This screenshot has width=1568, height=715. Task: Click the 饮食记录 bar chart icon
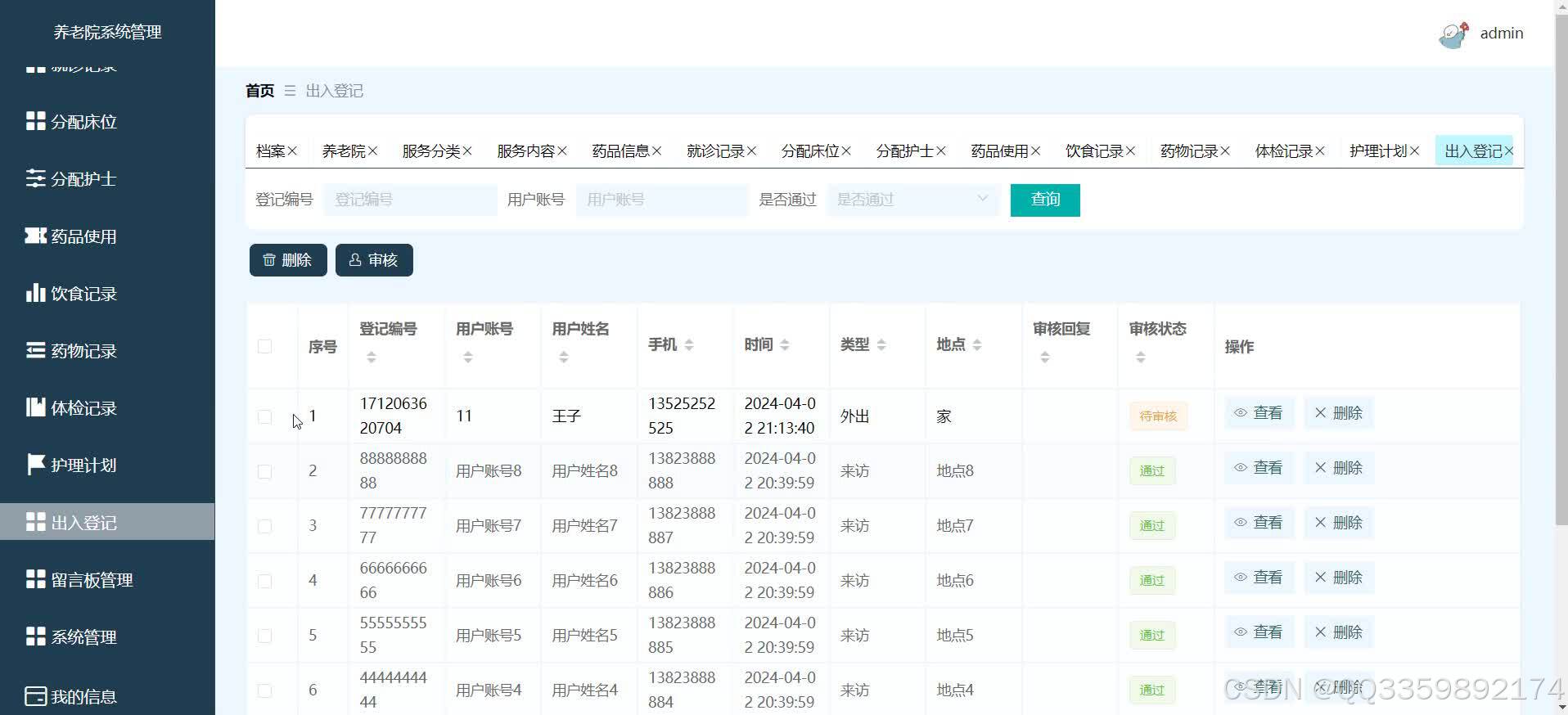pyautogui.click(x=35, y=293)
